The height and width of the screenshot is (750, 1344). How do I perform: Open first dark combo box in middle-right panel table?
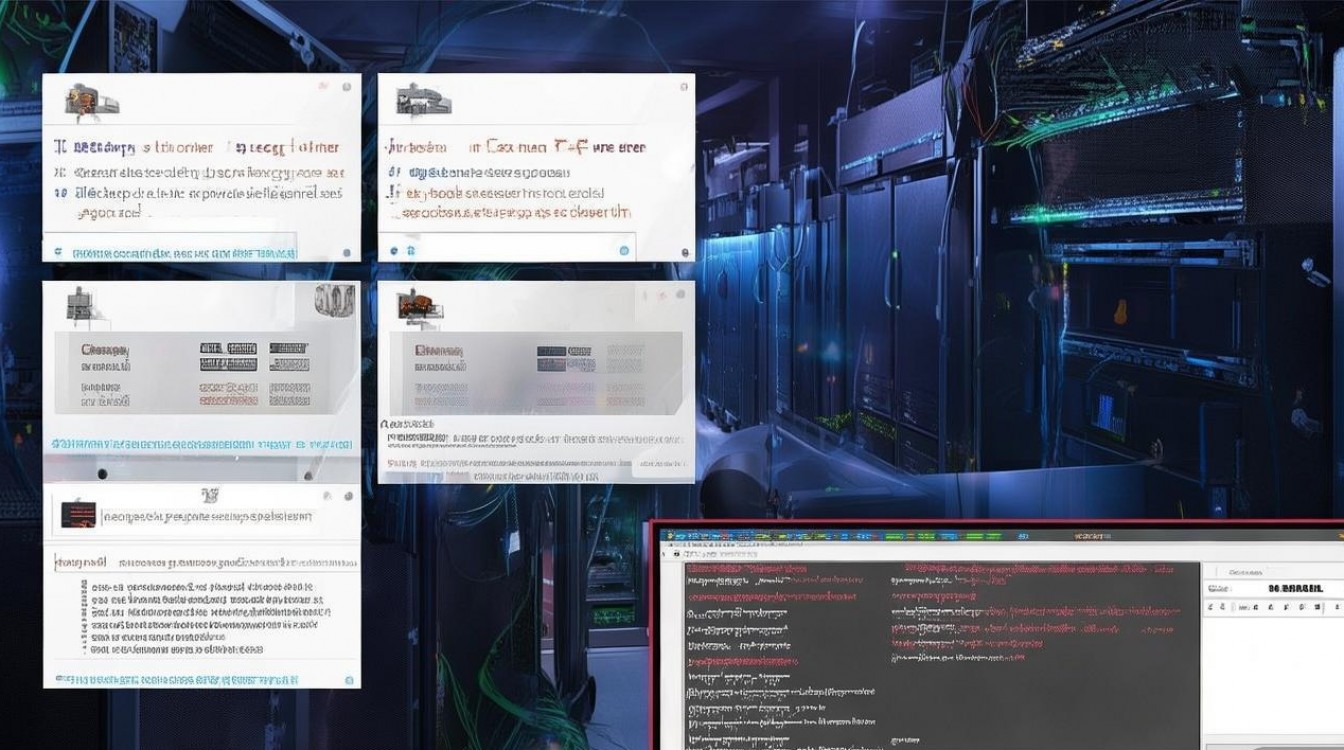click(x=551, y=352)
